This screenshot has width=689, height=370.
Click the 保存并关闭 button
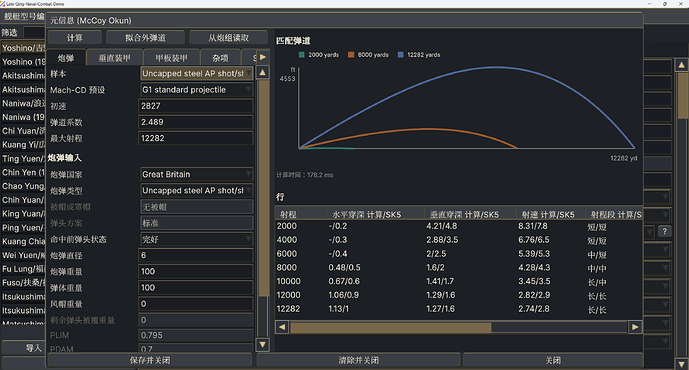pos(150,360)
